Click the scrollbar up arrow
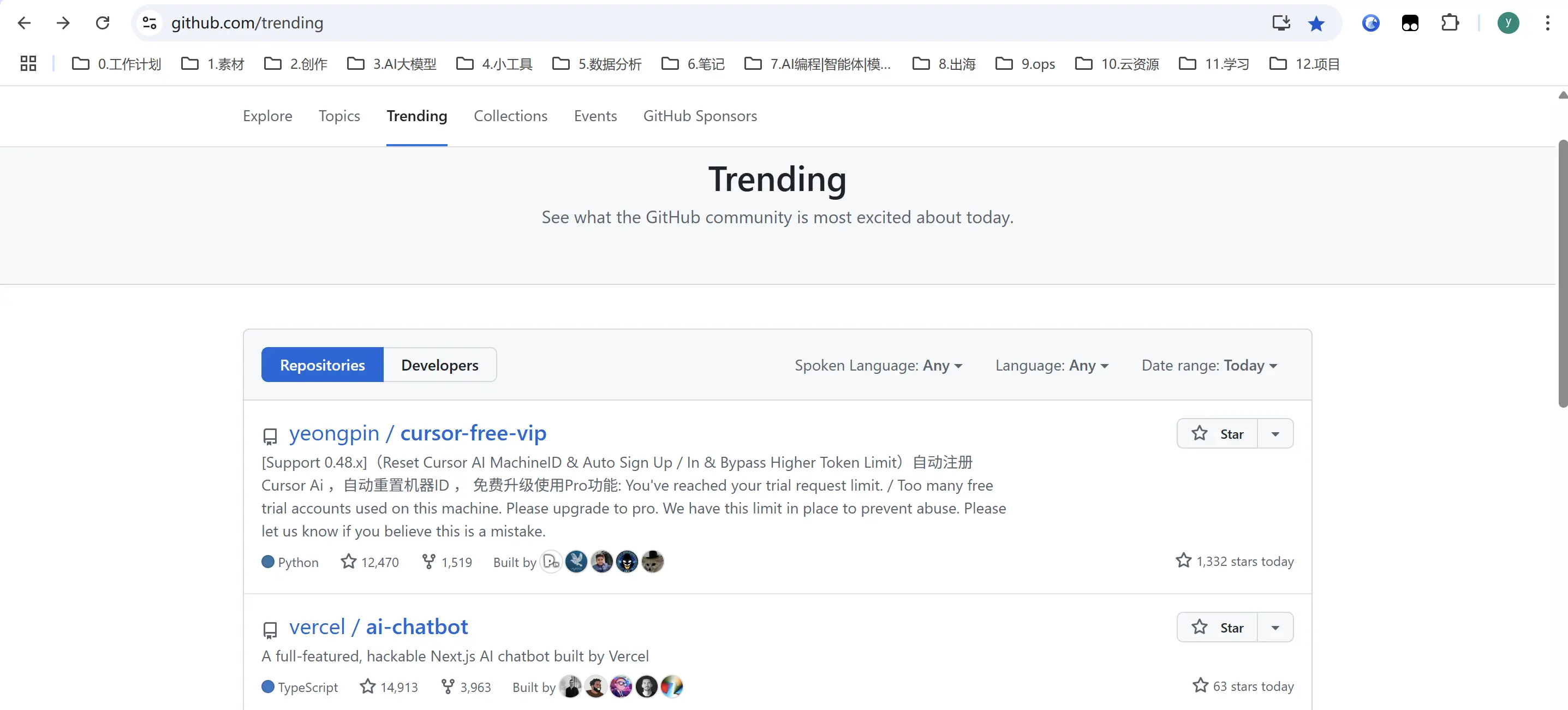This screenshot has width=1568, height=710. 1562,95
